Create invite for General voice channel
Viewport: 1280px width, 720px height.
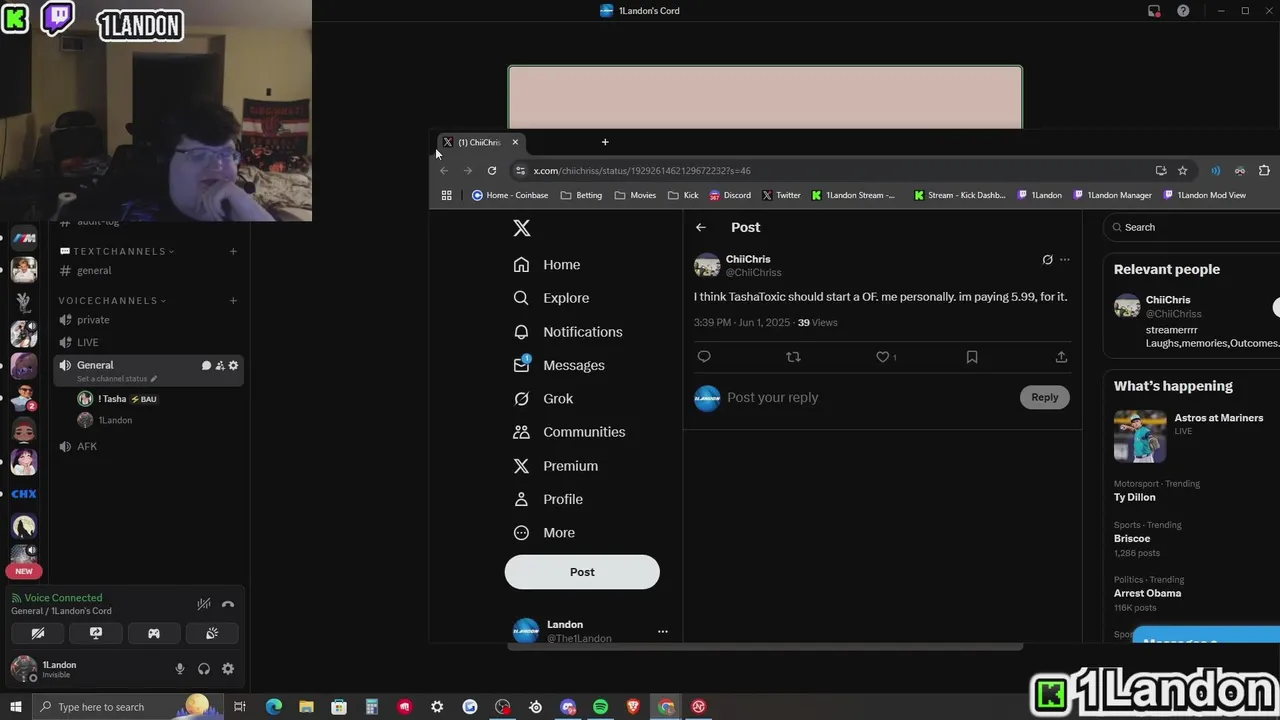[x=220, y=366]
